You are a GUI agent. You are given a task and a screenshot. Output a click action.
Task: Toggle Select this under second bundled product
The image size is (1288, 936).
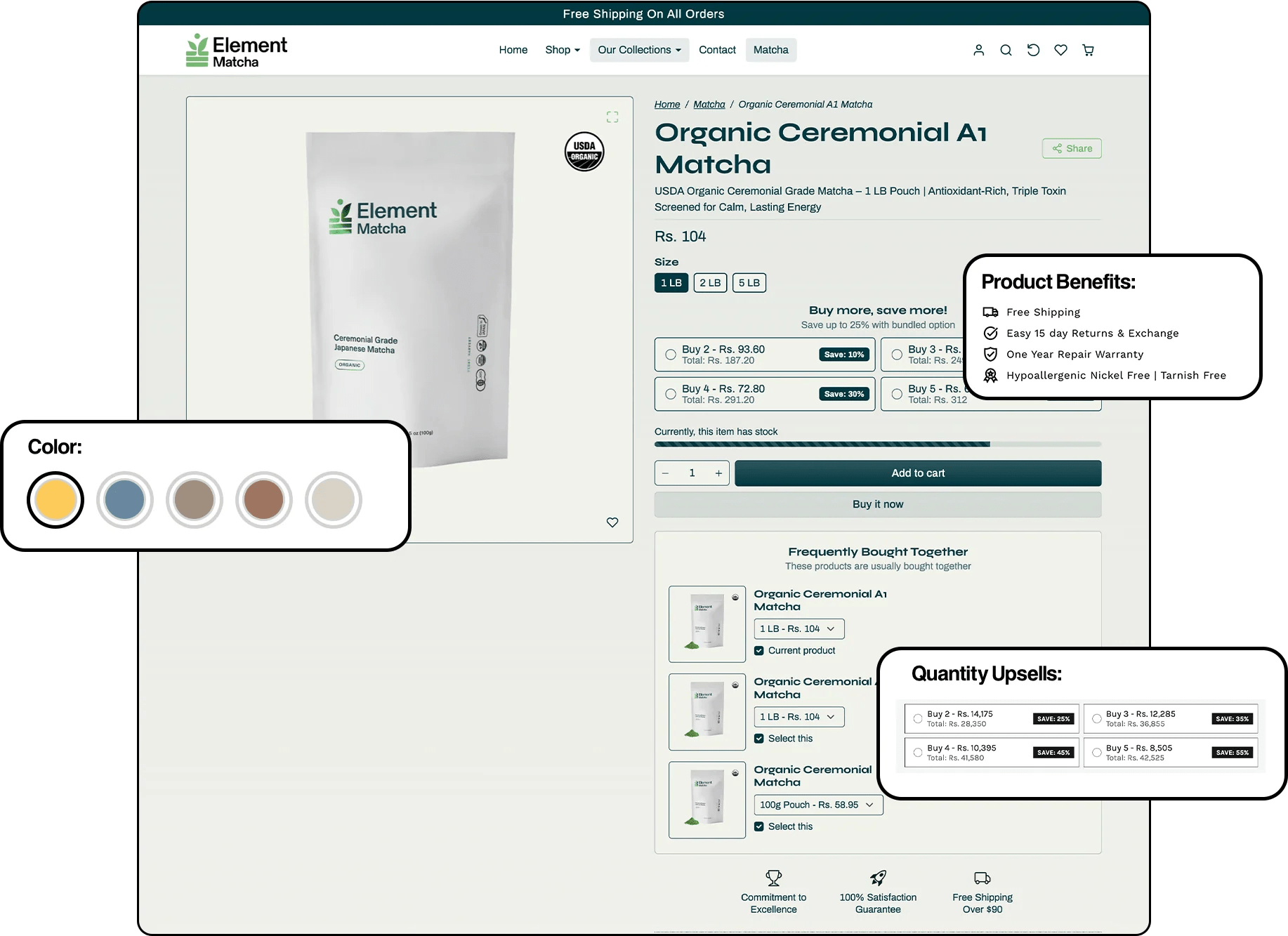point(758,739)
